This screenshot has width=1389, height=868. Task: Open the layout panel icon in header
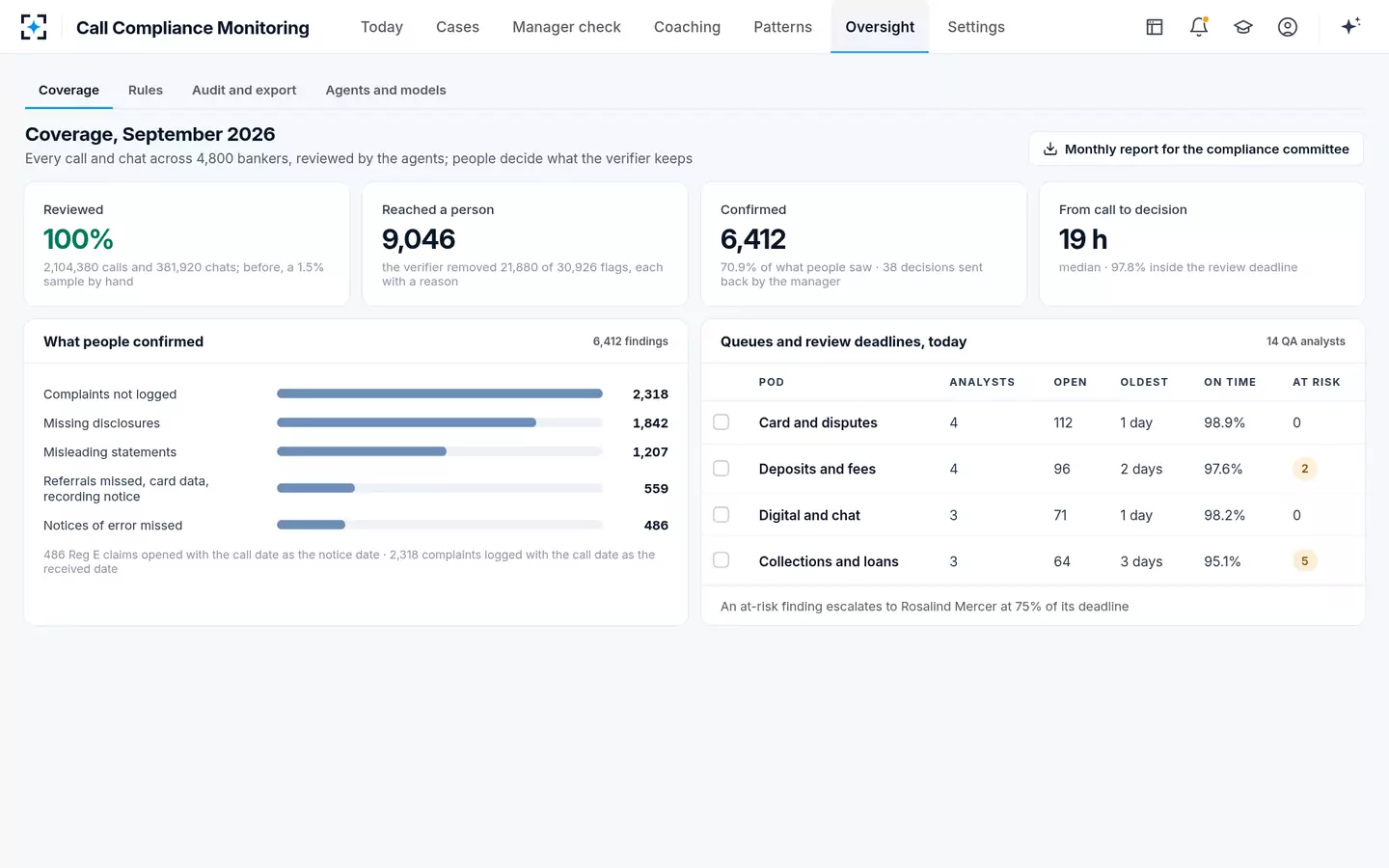(1155, 27)
